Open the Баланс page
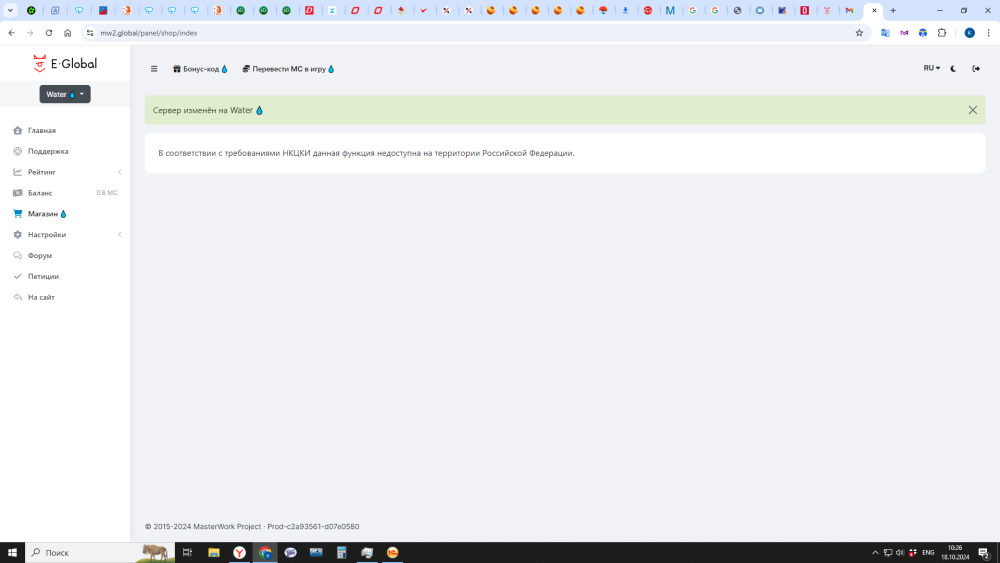 (40, 193)
